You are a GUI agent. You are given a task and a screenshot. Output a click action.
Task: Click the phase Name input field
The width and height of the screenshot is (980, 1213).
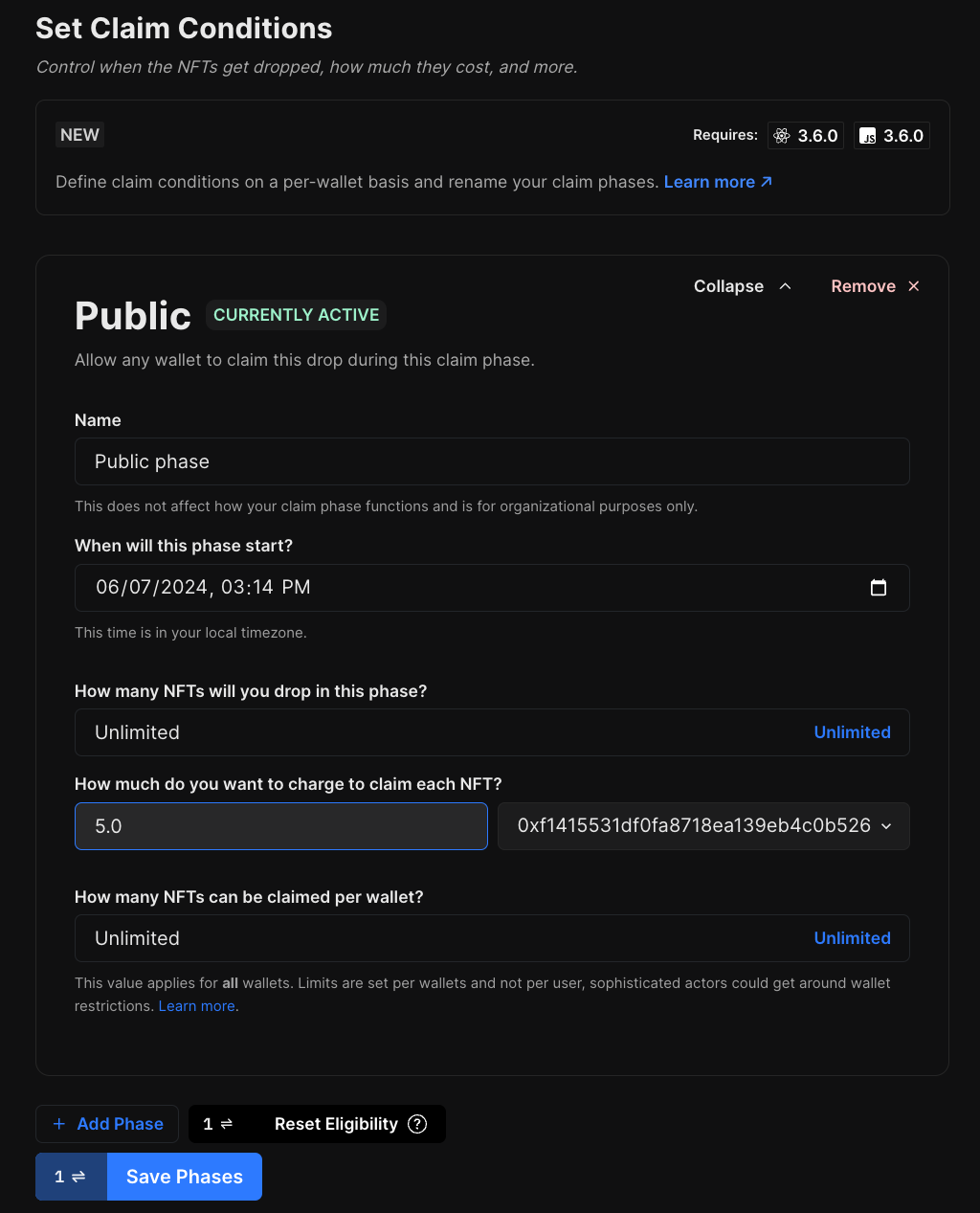tap(492, 461)
